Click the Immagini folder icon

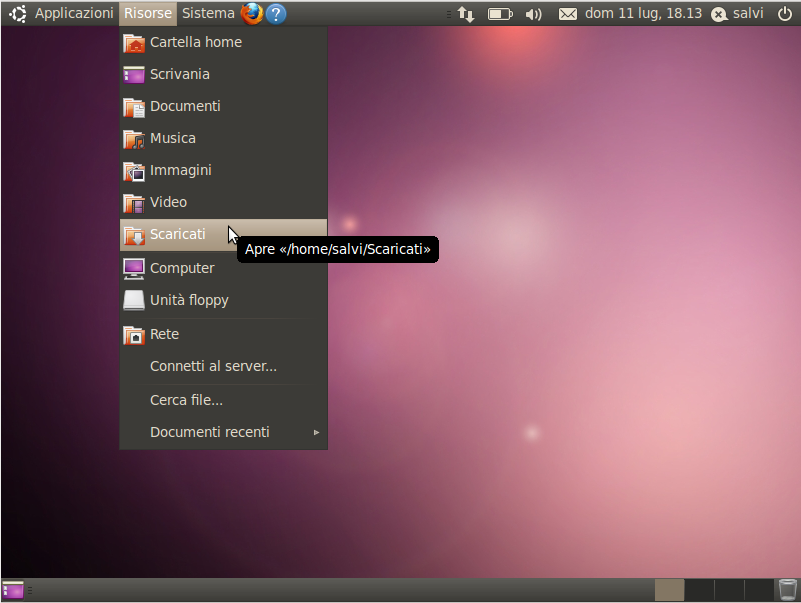click(134, 171)
